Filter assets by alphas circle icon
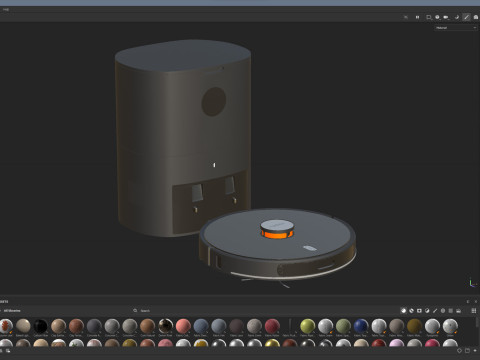The height and width of the screenshot is (360, 480). pos(443,311)
